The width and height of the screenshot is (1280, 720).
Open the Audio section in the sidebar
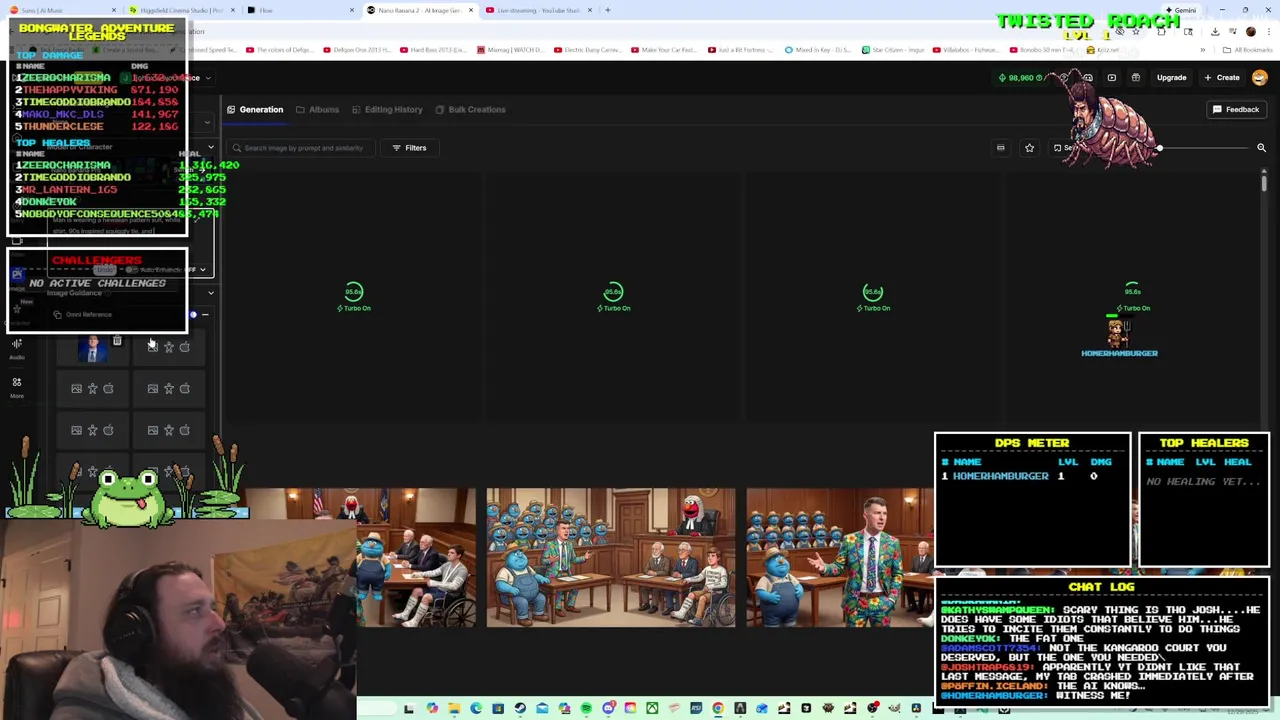coord(17,348)
